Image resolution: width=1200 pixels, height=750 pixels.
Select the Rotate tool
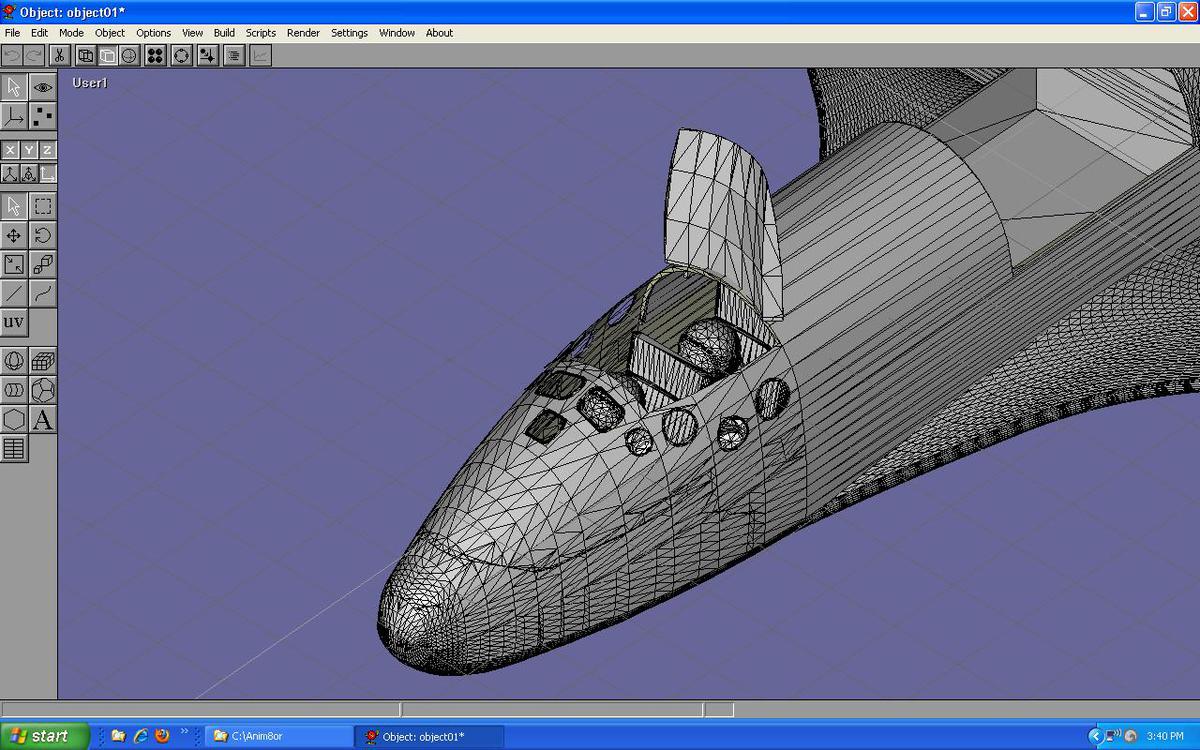[42, 235]
